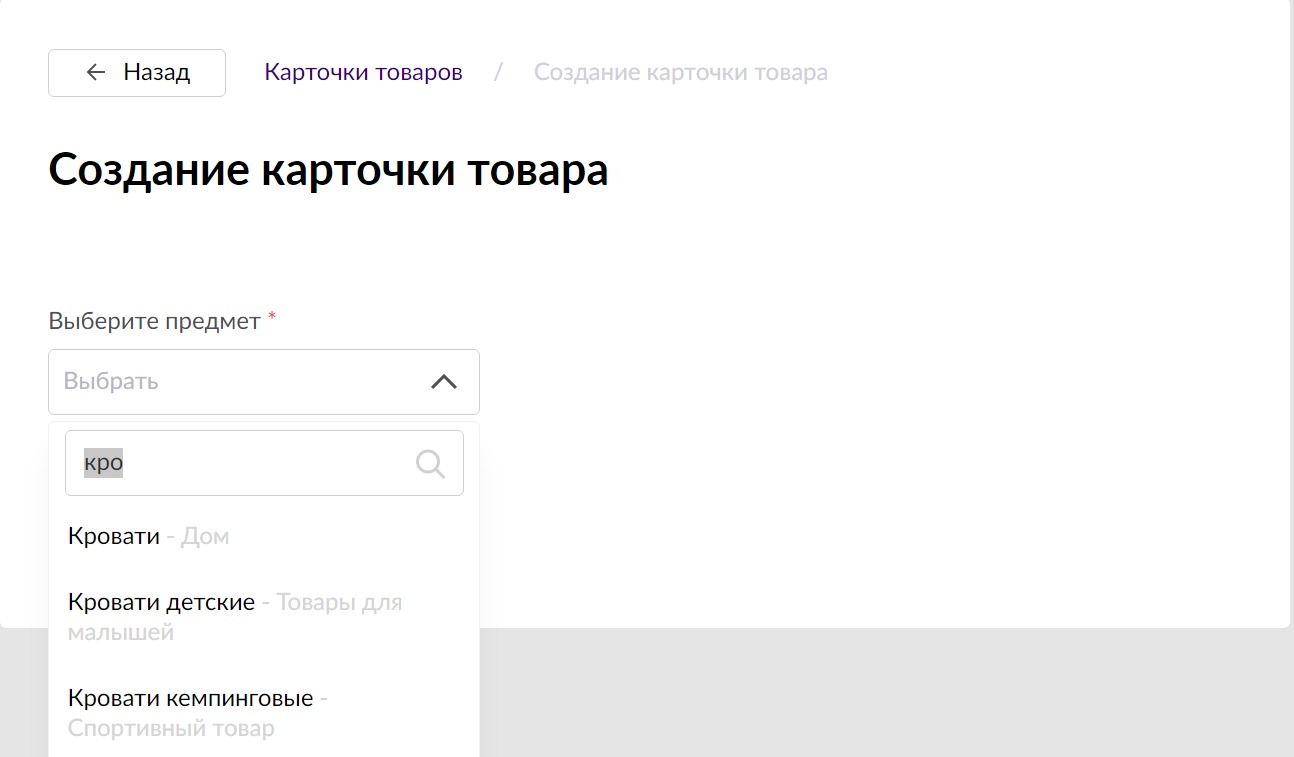
Task: Select Кровати детские option
Action: point(264,617)
